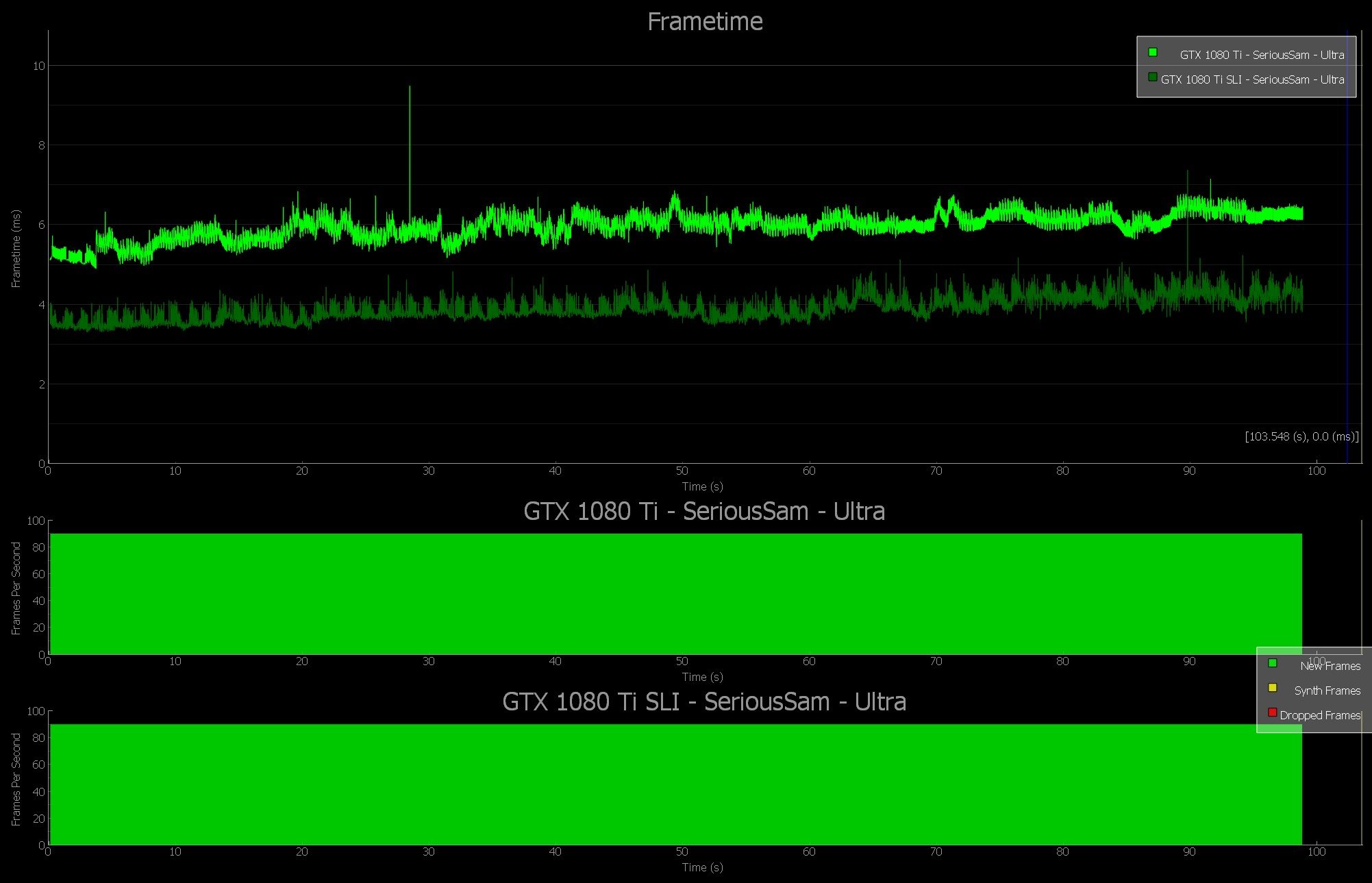Click the dark green GTX 1080 Ti SLI legend swatch
Screen dimensions: 1372x883
(1153, 77)
